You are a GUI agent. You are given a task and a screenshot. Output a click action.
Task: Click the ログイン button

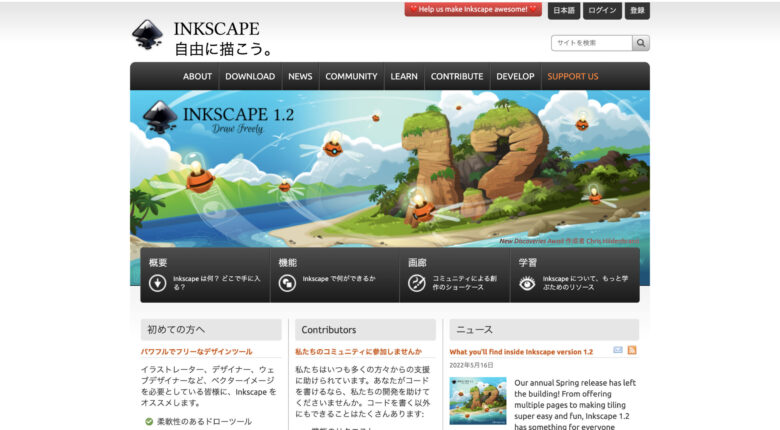[602, 10]
